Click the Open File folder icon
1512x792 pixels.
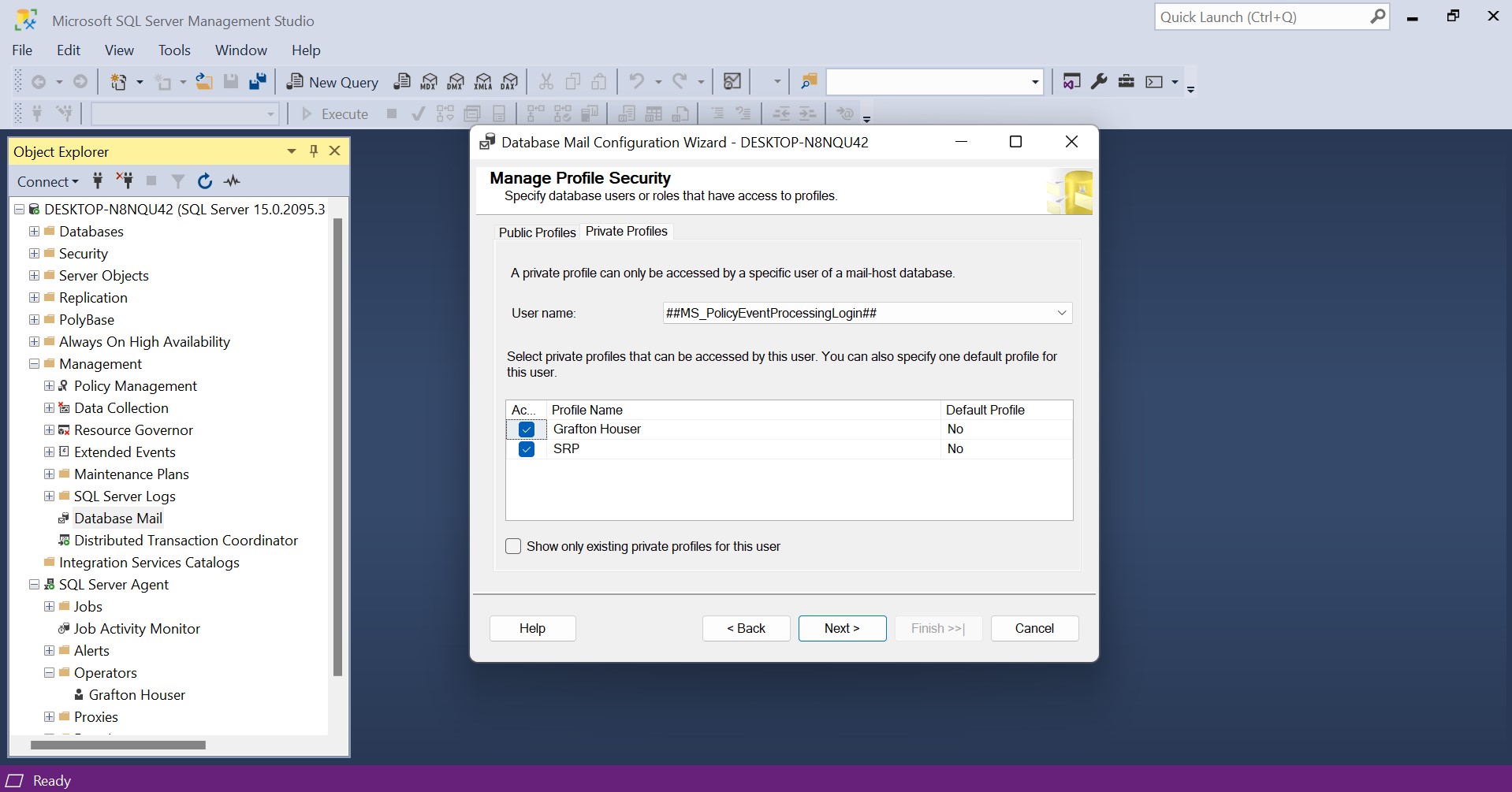(x=204, y=82)
